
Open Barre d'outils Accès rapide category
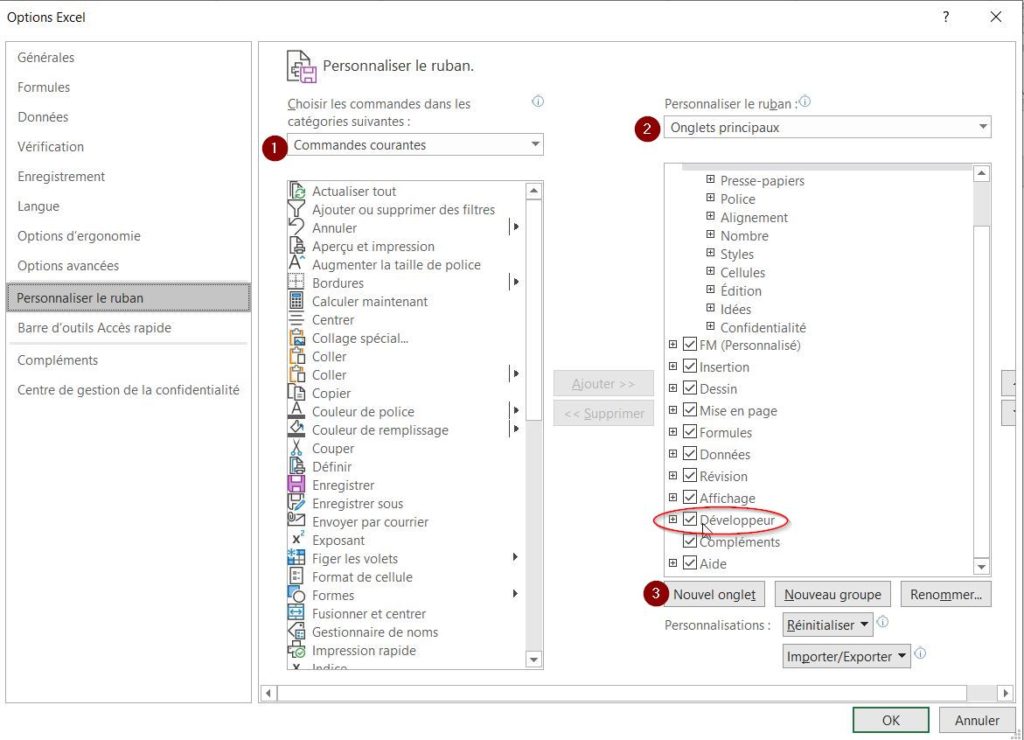pos(94,328)
